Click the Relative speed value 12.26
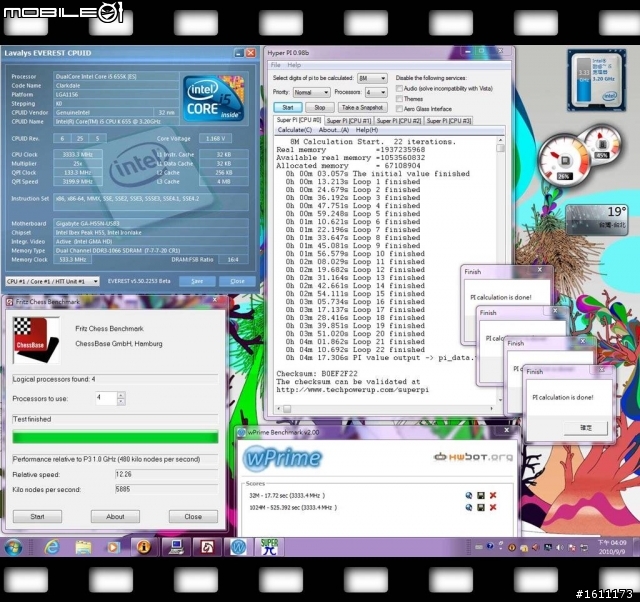The image size is (640, 602). point(167,474)
